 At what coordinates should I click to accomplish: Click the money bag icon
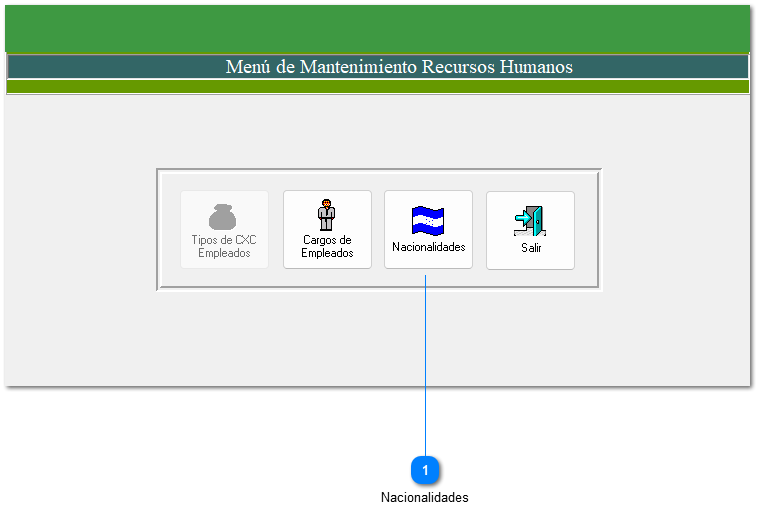pyautogui.click(x=224, y=216)
